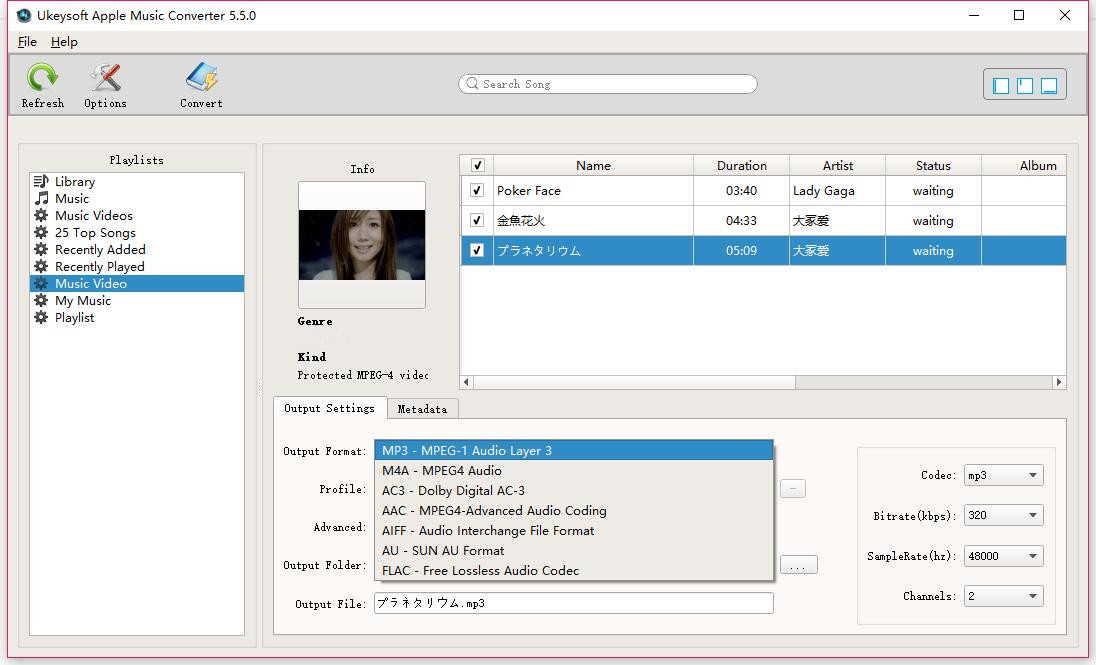1096x665 pixels.
Task: Click the music note icon beside Music
Action: click(41, 198)
